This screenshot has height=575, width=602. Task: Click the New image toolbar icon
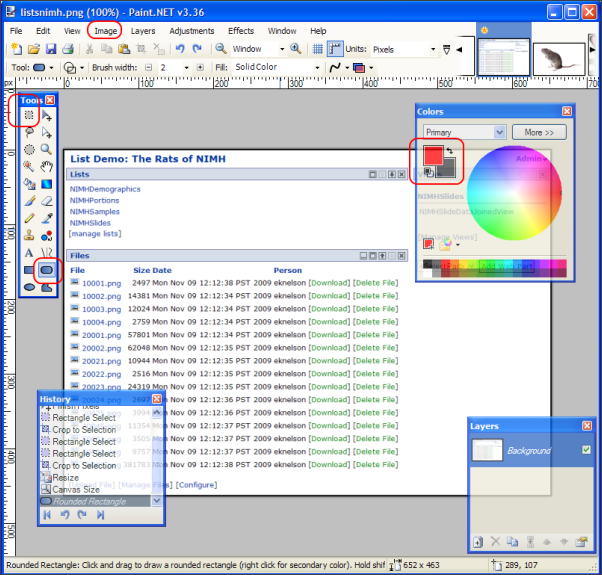point(17,49)
